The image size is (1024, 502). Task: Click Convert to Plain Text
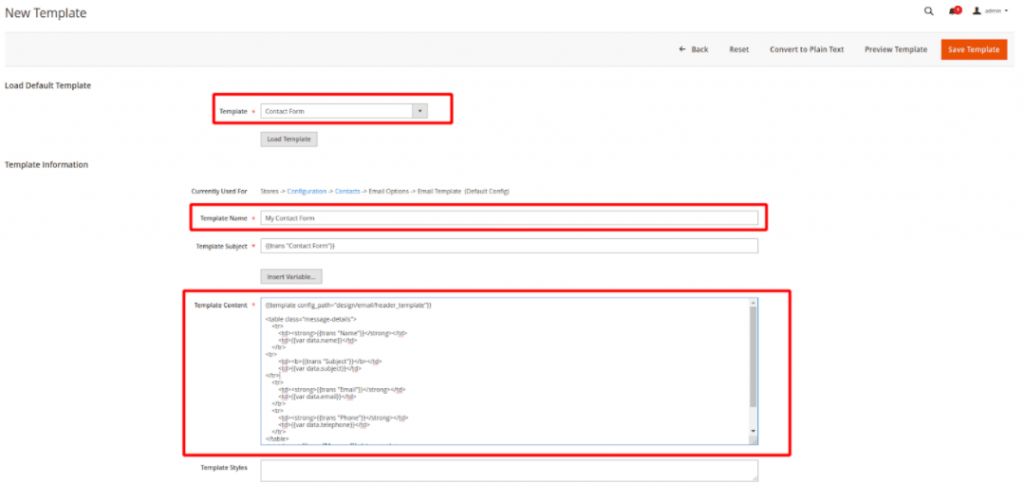[806, 49]
